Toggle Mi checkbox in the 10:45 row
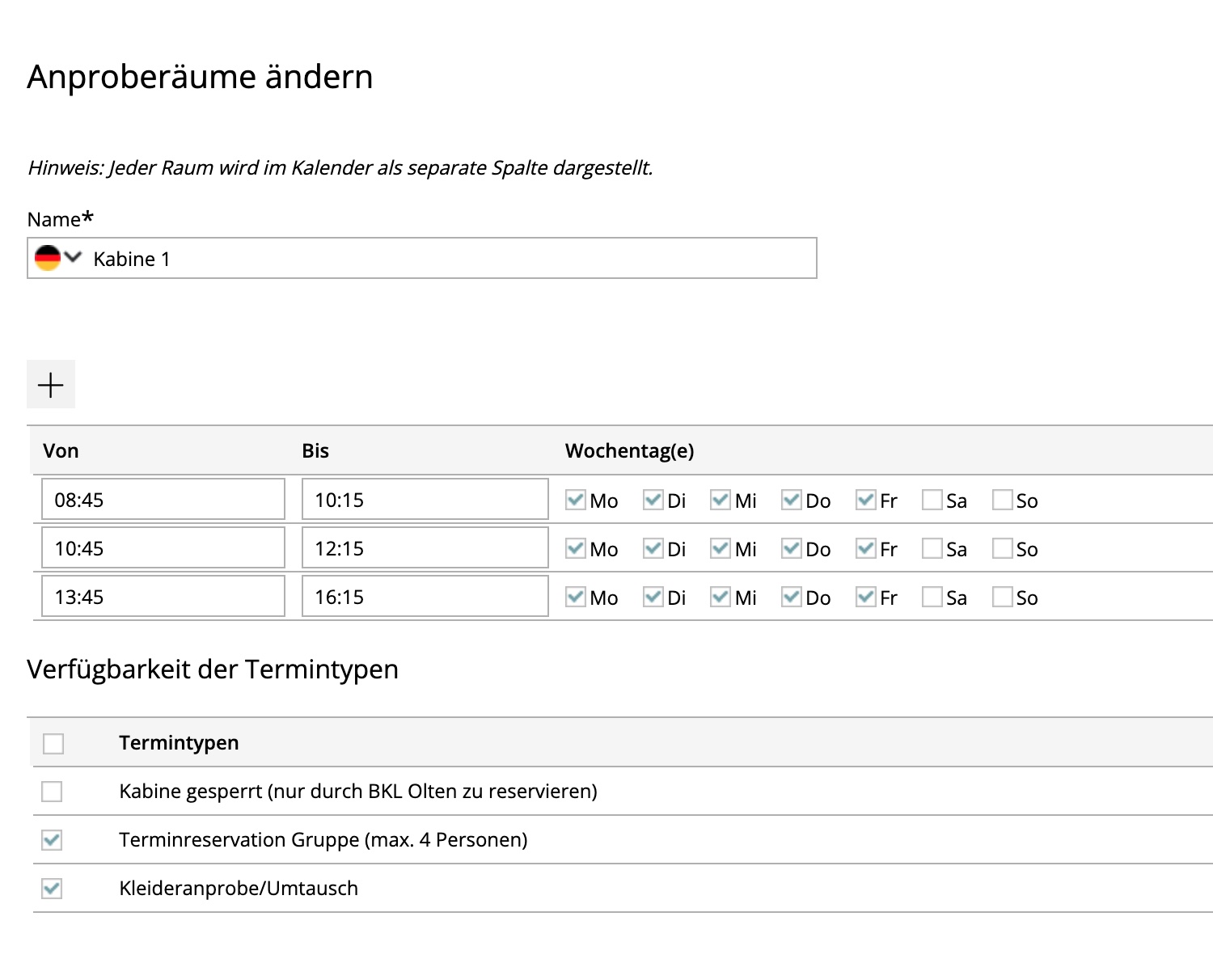This screenshot has width=1213, height=980. [721, 548]
